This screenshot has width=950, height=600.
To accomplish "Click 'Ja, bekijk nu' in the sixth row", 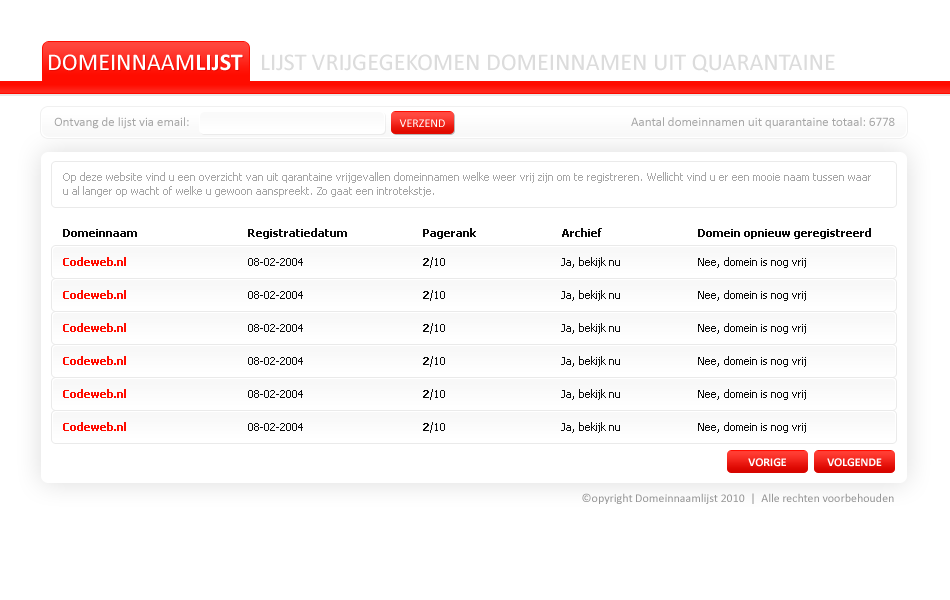I will click(x=591, y=427).
